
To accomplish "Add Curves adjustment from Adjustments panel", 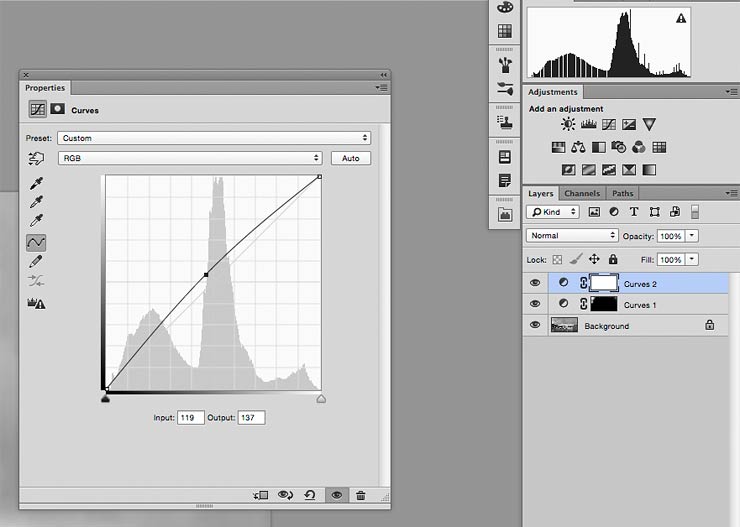I will (x=609, y=124).
